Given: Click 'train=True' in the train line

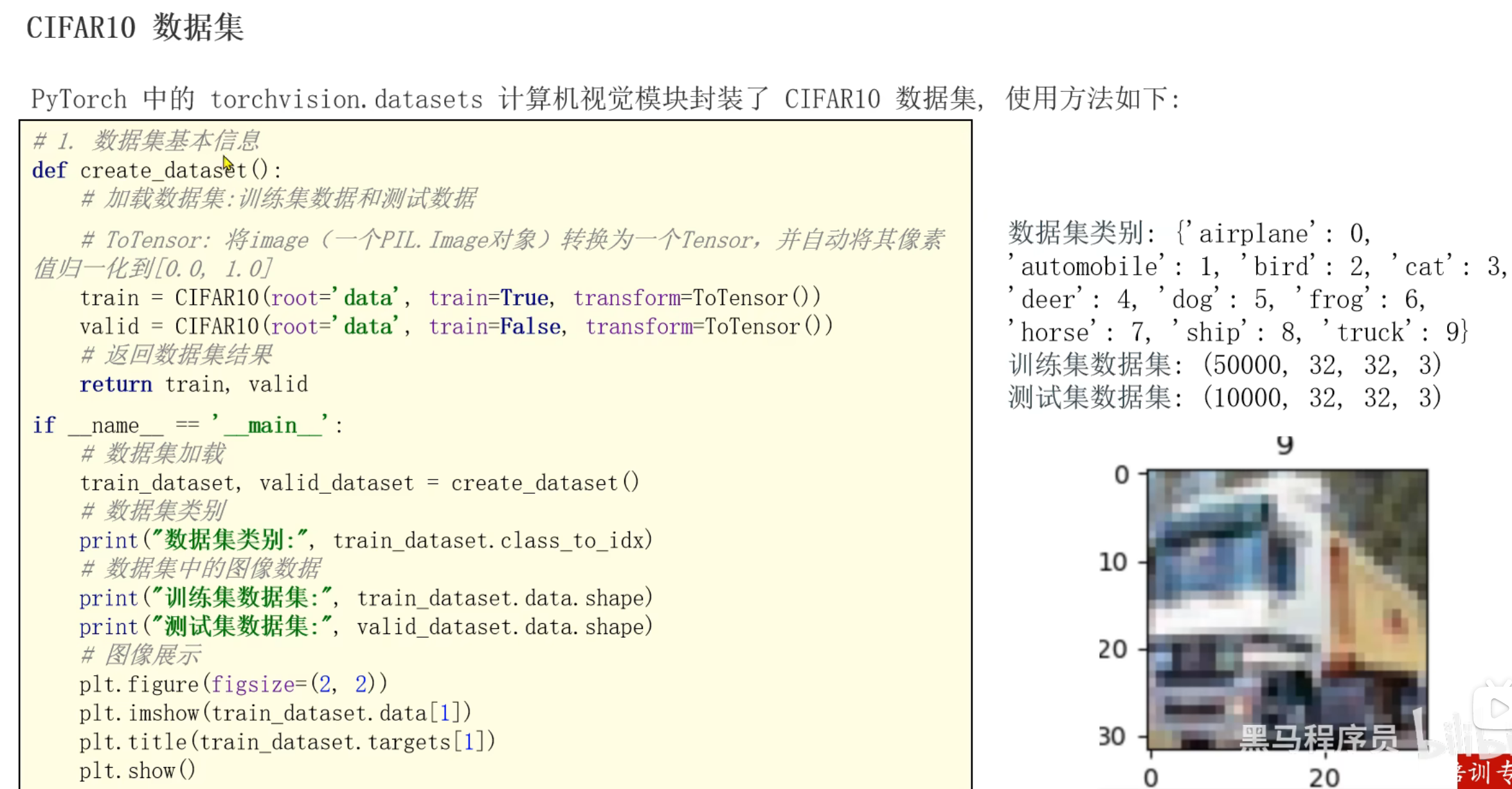Looking at the screenshot, I should pyautogui.click(x=489, y=298).
